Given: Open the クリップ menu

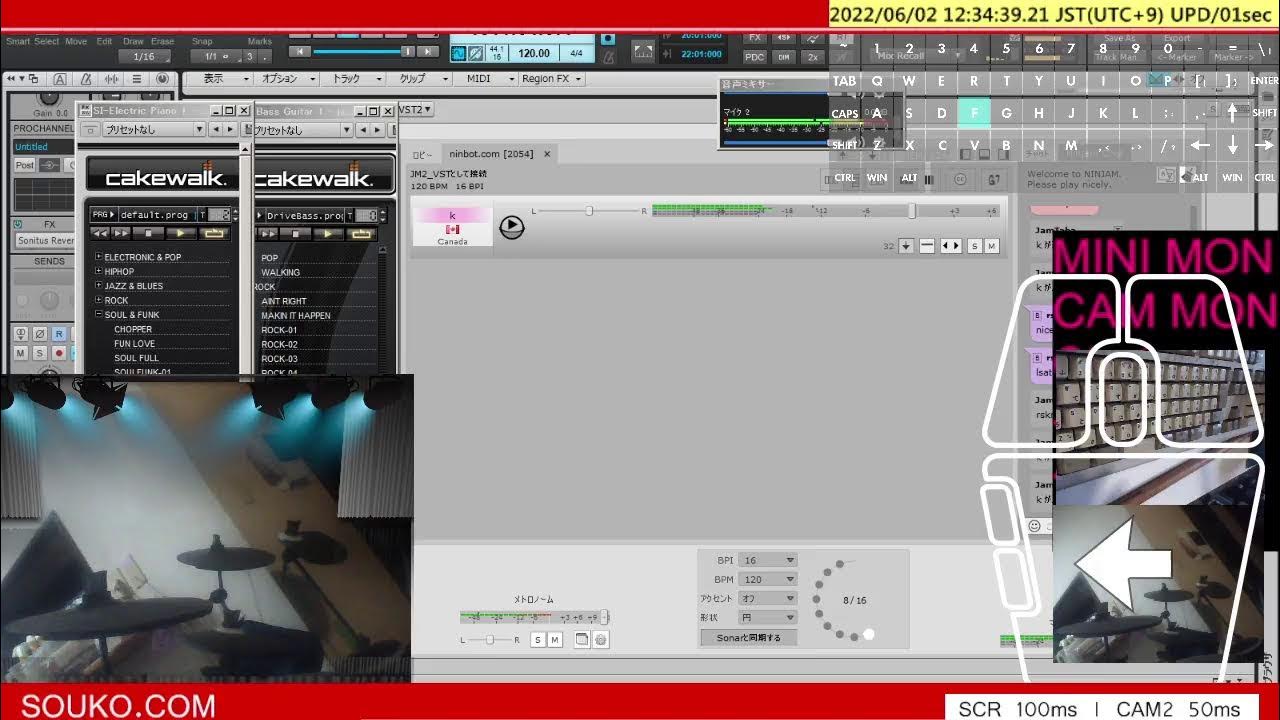Looking at the screenshot, I should (x=418, y=79).
